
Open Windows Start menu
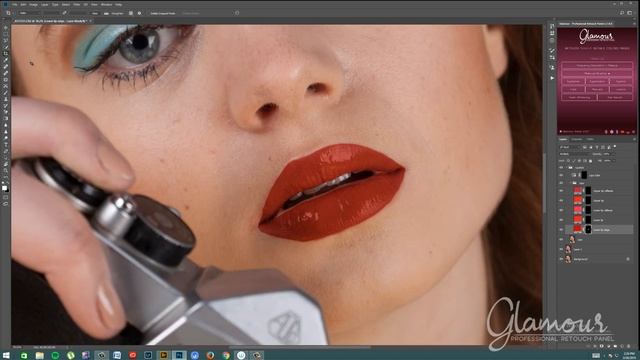click(x=6, y=355)
